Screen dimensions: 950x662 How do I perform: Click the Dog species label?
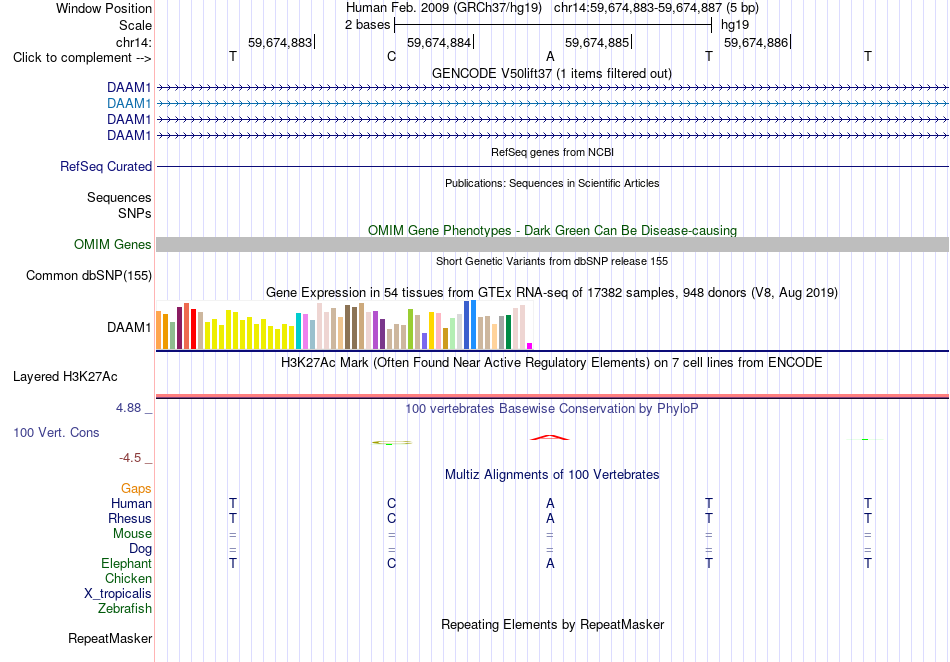pyautogui.click(x=141, y=549)
